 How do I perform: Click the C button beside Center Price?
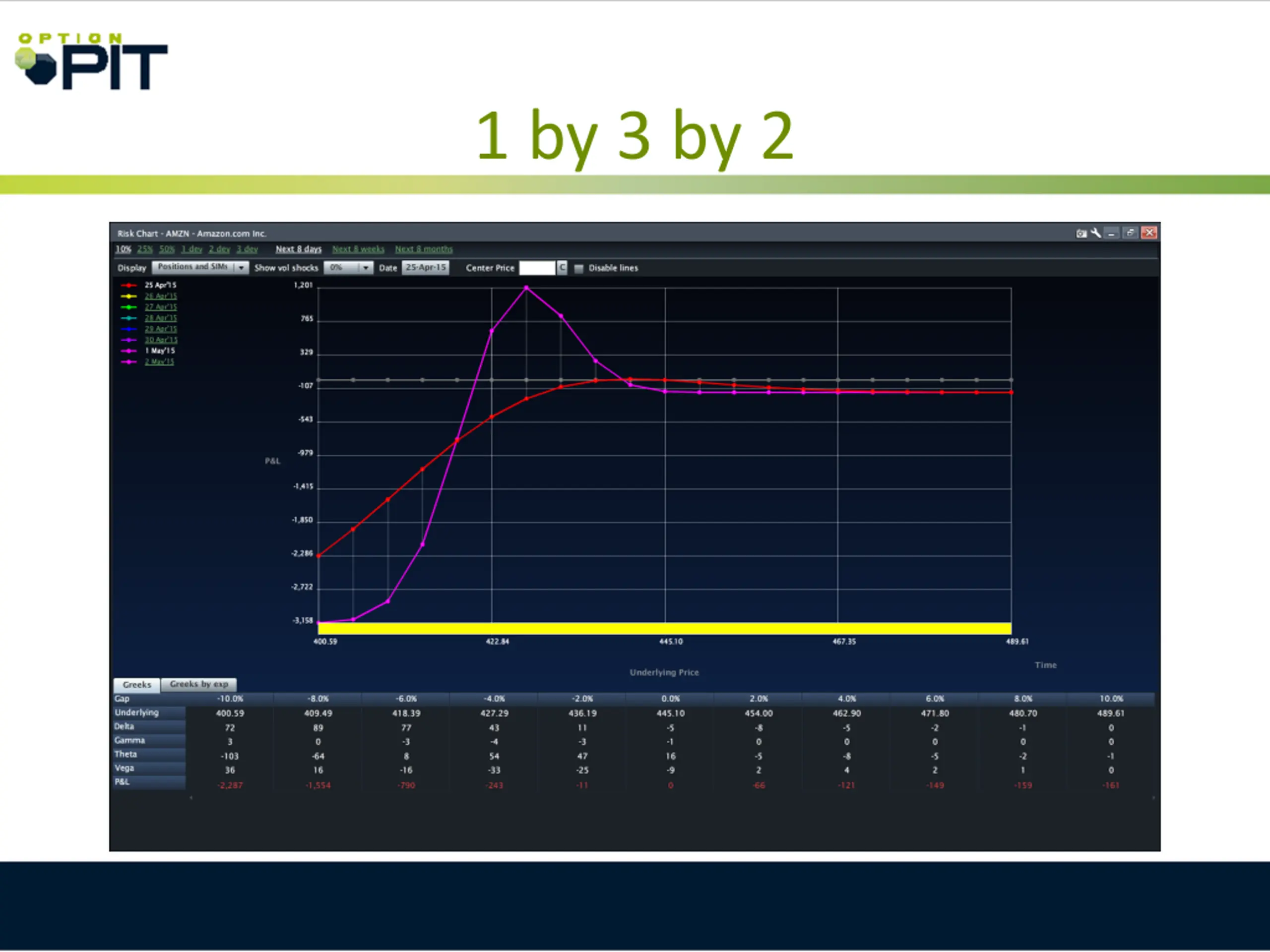point(562,267)
